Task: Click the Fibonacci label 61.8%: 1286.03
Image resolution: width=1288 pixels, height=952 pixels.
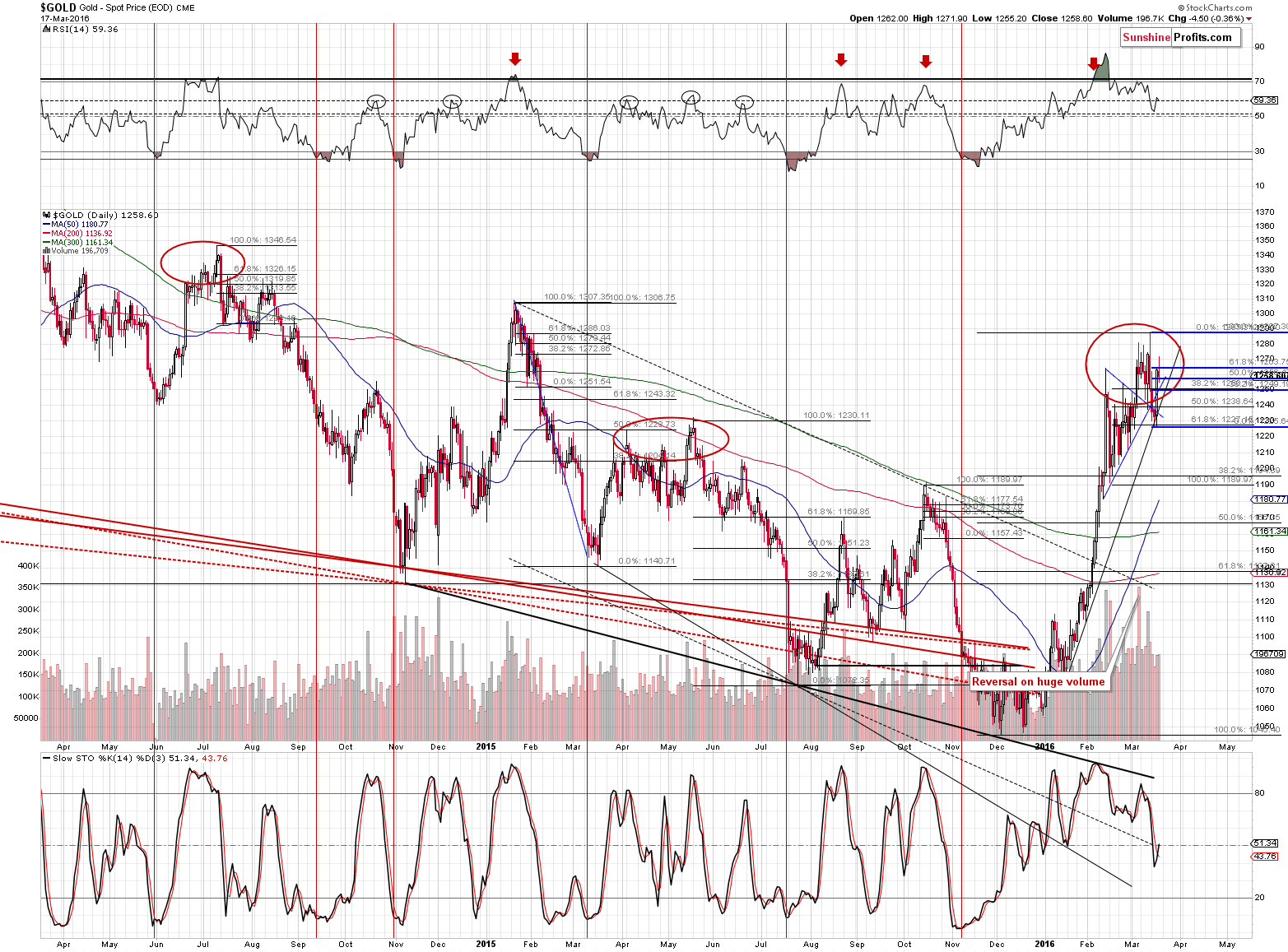Action: coord(579,328)
